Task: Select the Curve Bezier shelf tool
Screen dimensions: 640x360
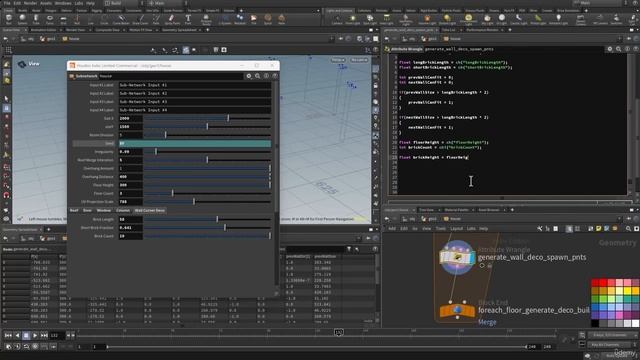Action: 121,19
